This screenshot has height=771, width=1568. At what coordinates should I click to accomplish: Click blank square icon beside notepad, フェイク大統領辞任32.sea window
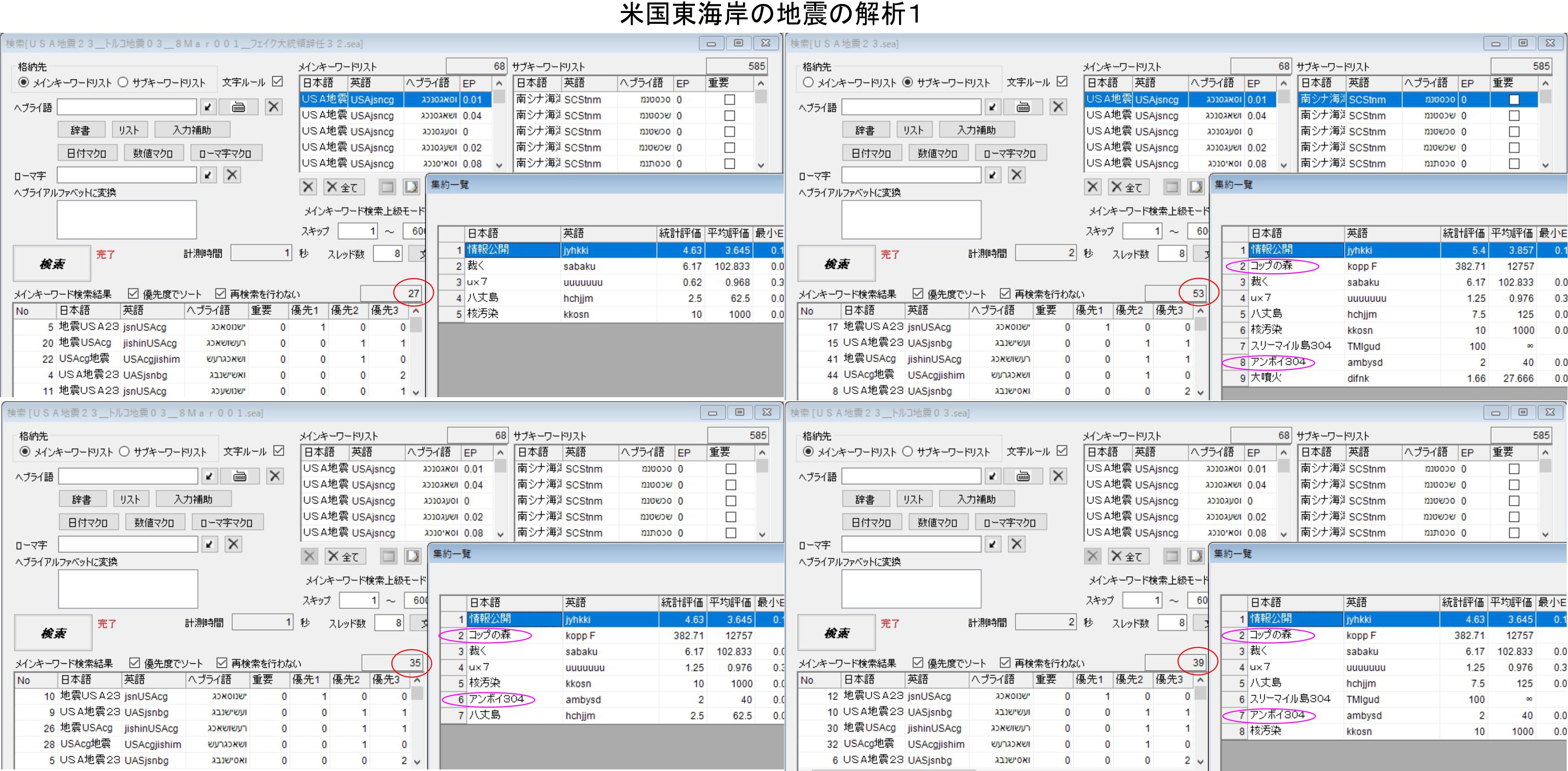pyautogui.click(x=388, y=187)
